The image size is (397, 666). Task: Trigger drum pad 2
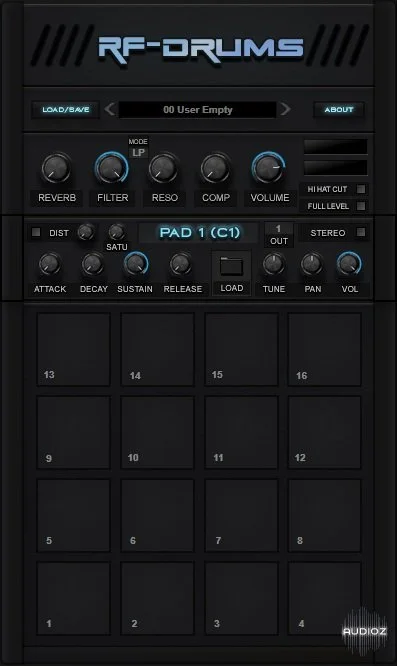157,598
